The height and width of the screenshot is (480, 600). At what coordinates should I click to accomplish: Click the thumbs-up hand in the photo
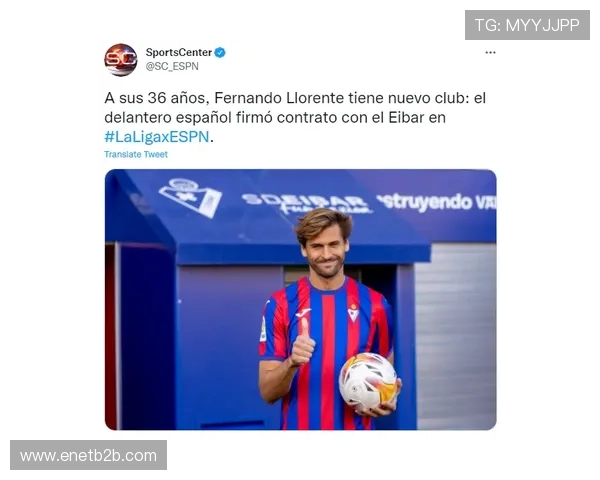coord(303,343)
